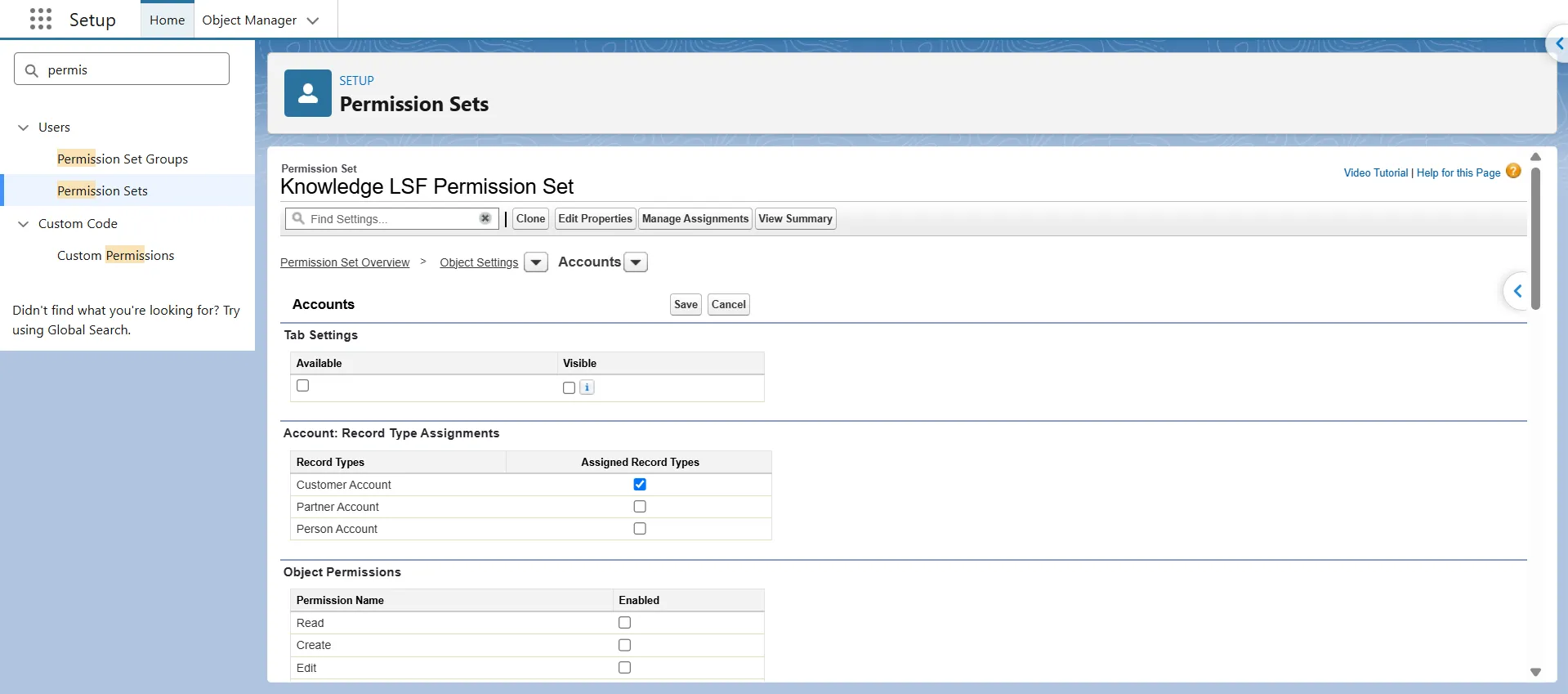
Task: Open Custom Permissions in sidebar
Action: [115, 255]
